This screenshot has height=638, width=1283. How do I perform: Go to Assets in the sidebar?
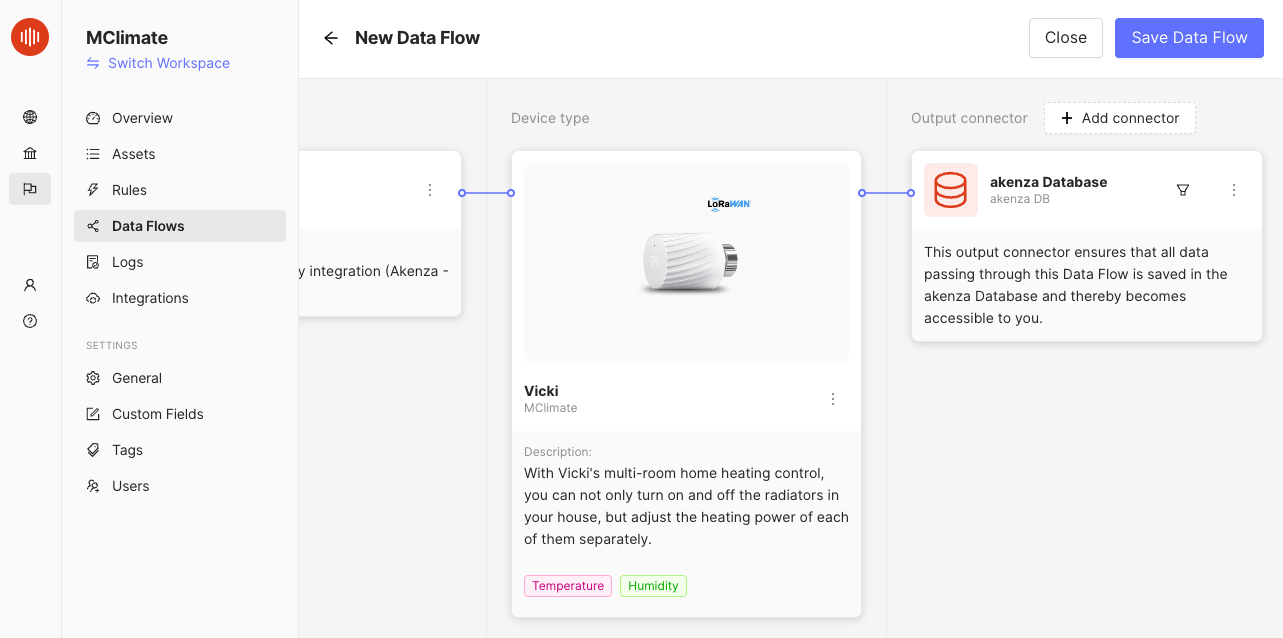180,154
